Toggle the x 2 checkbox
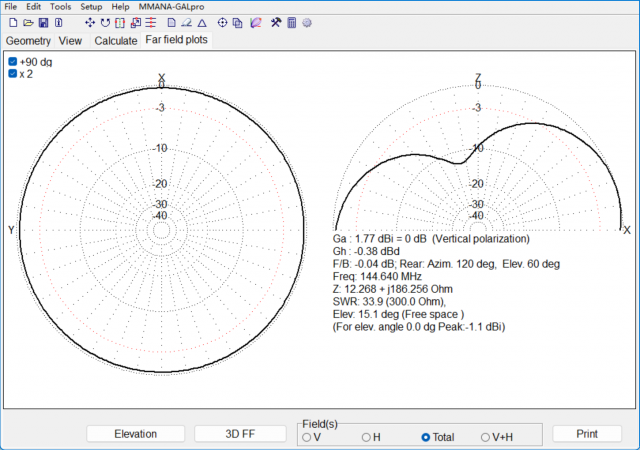The width and height of the screenshot is (640, 450). (x=13, y=74)
